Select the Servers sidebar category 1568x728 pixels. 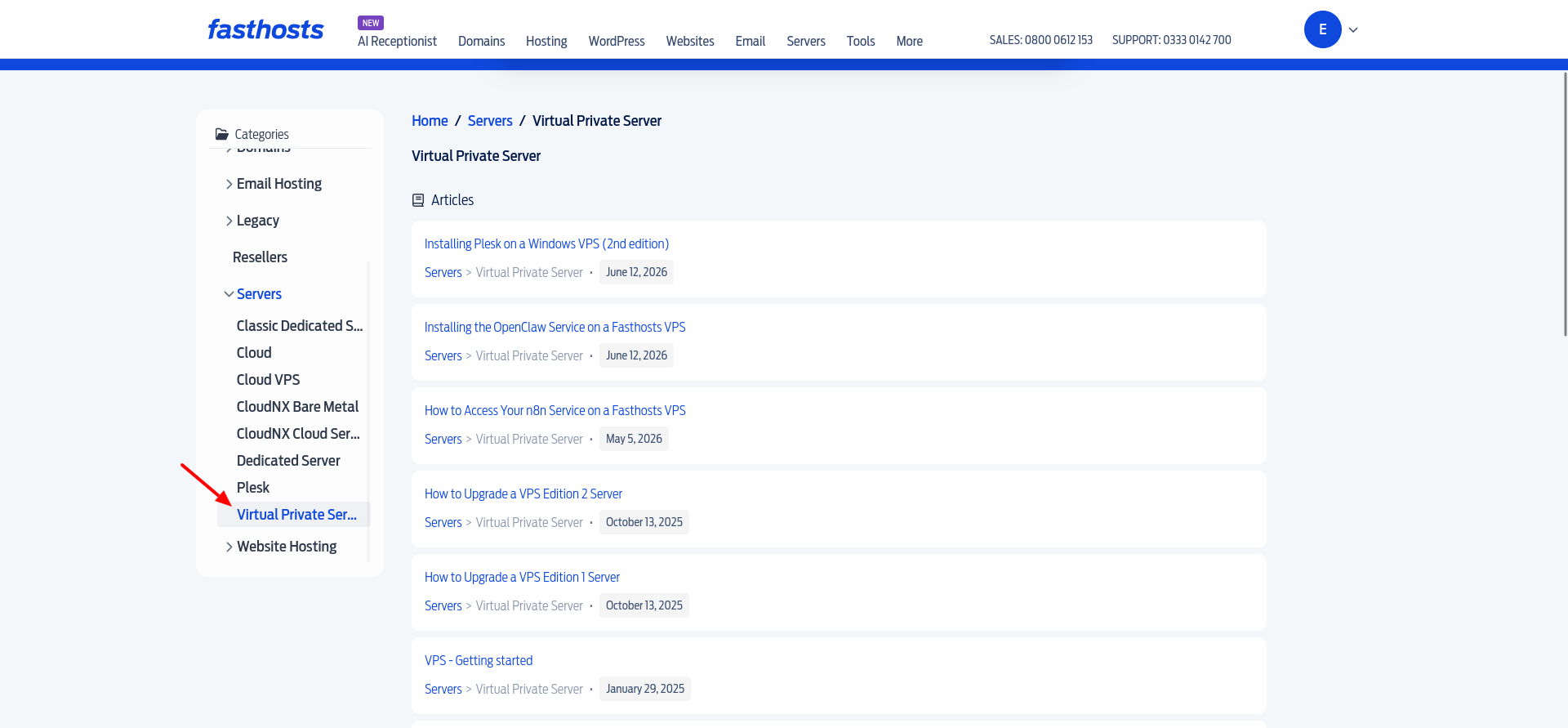click(x=259, y=294)
